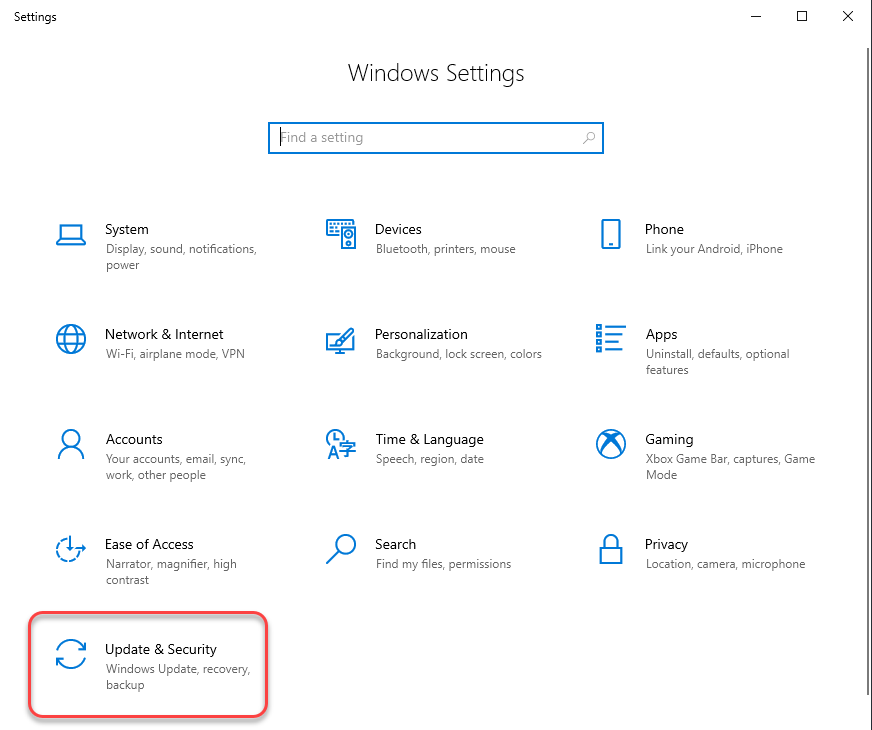Click inside the Find a setting field
The image size is (872, 730).
(430, 138)
